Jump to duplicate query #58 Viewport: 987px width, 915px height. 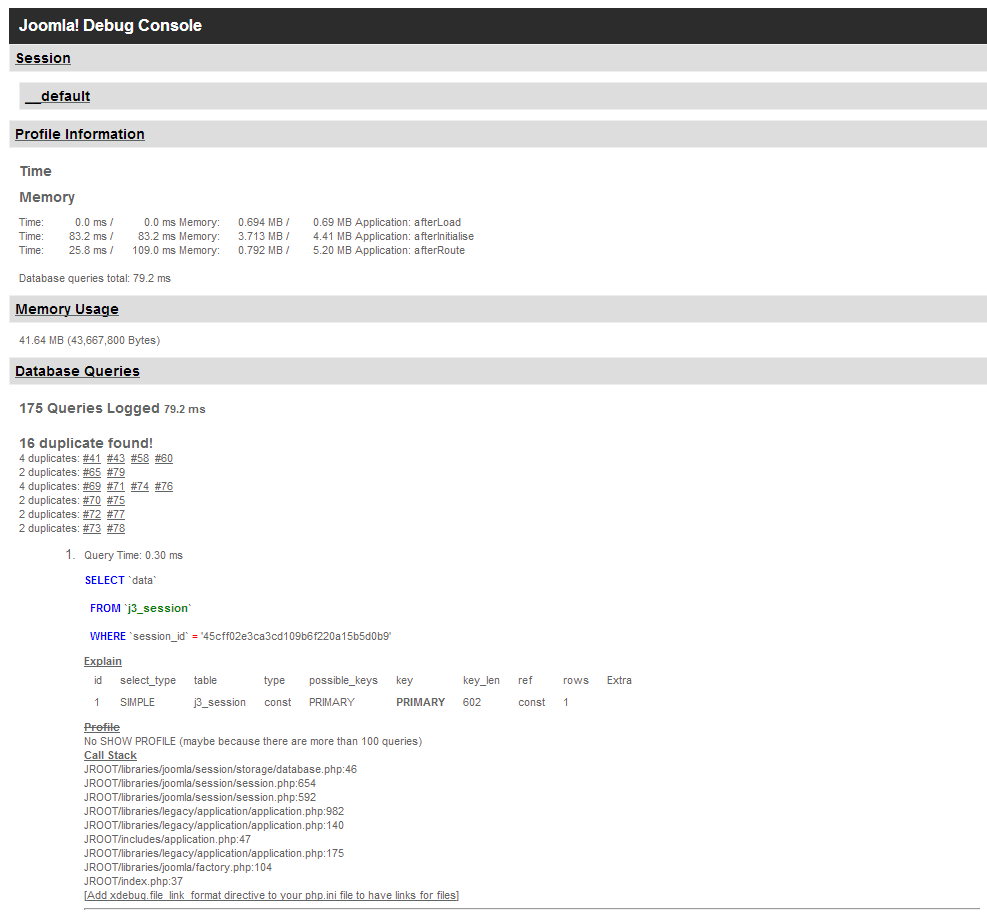coord(140,459)
